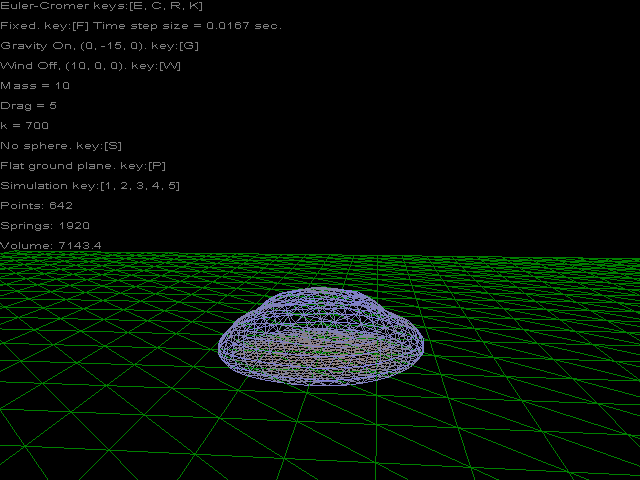Click the Mass = 10 value
This screenshot has width=640, height=480.
(x=35, y=86)
